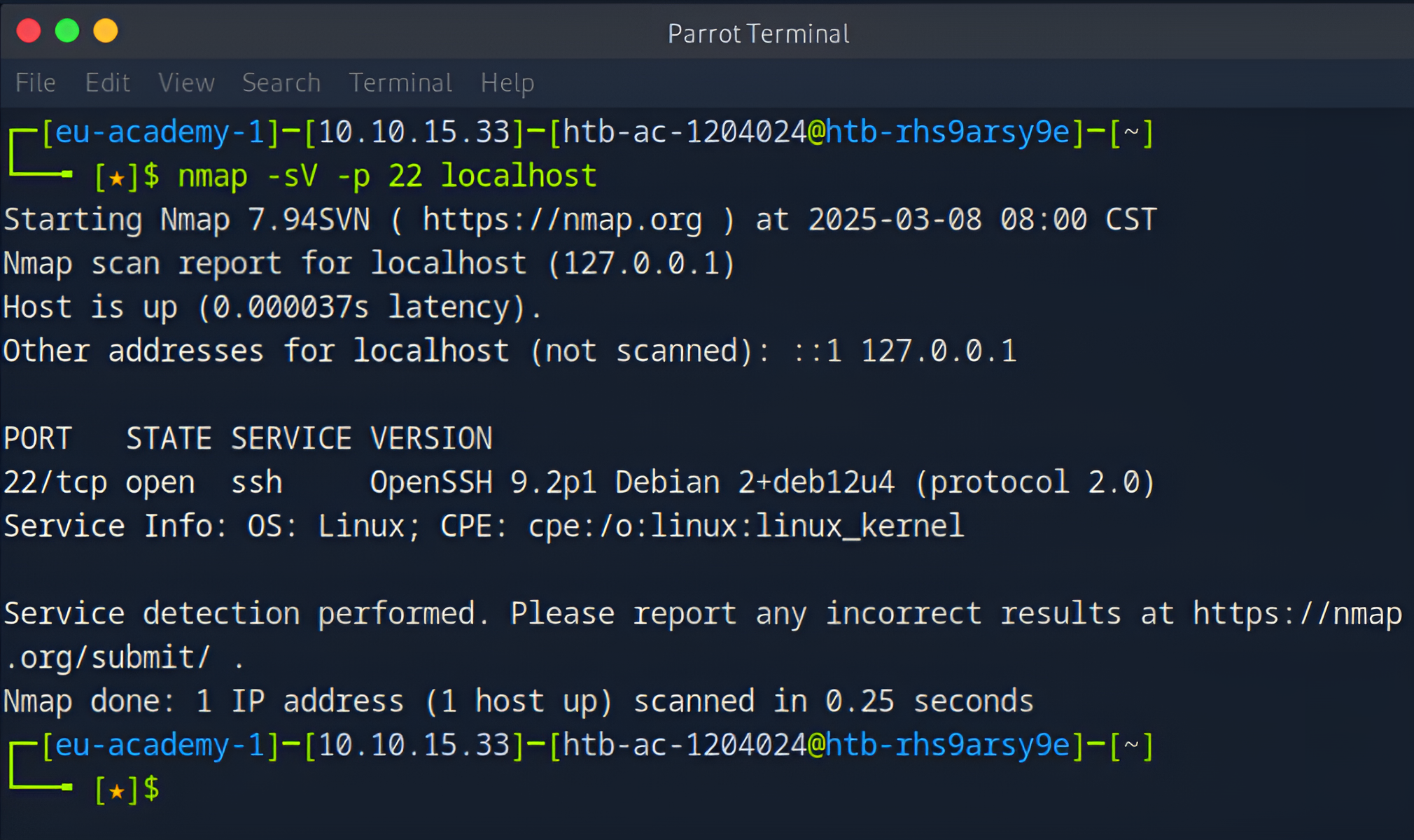Click the 'ssh' service value
This screenshot has width=1414, height=840.
(257, 482)
